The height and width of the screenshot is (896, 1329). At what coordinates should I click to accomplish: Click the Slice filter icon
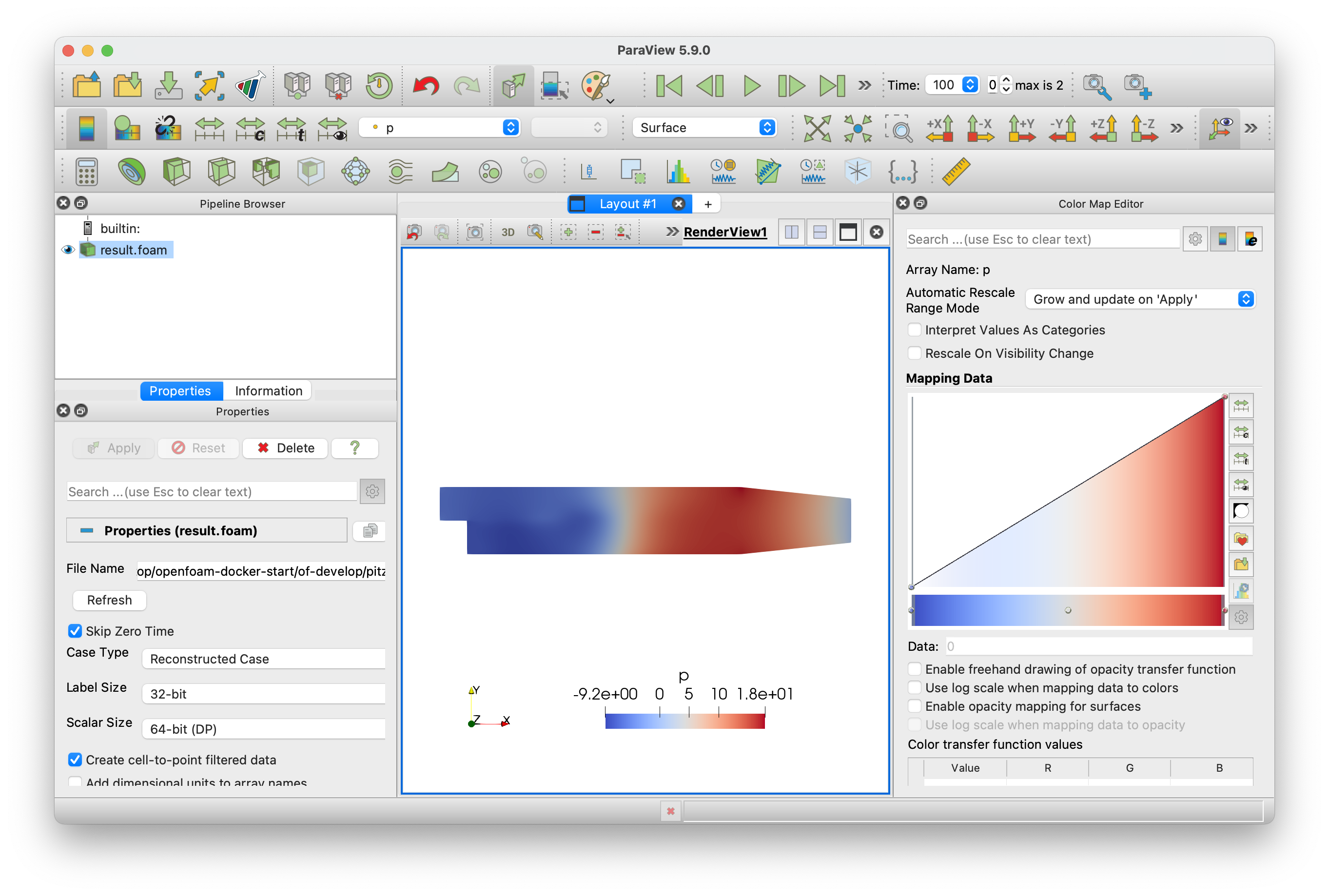point(221,172)
